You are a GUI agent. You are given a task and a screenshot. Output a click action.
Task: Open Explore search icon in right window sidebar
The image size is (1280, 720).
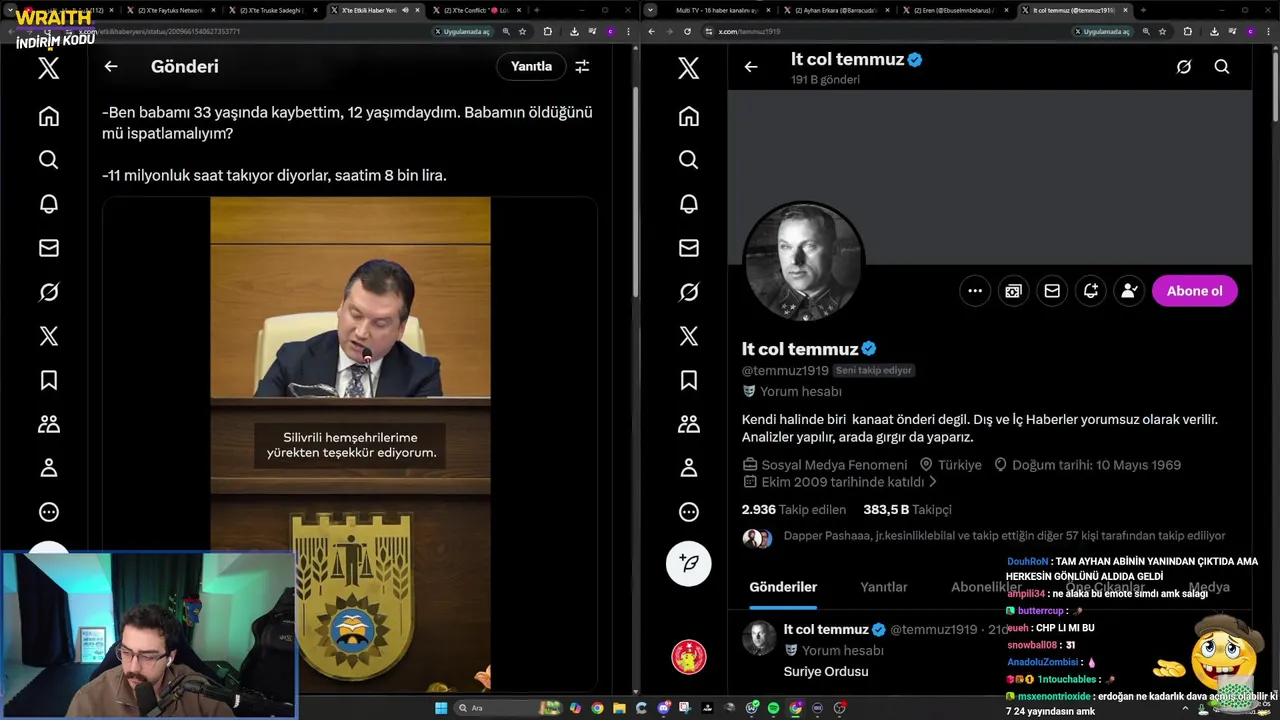tap(689, 160)
